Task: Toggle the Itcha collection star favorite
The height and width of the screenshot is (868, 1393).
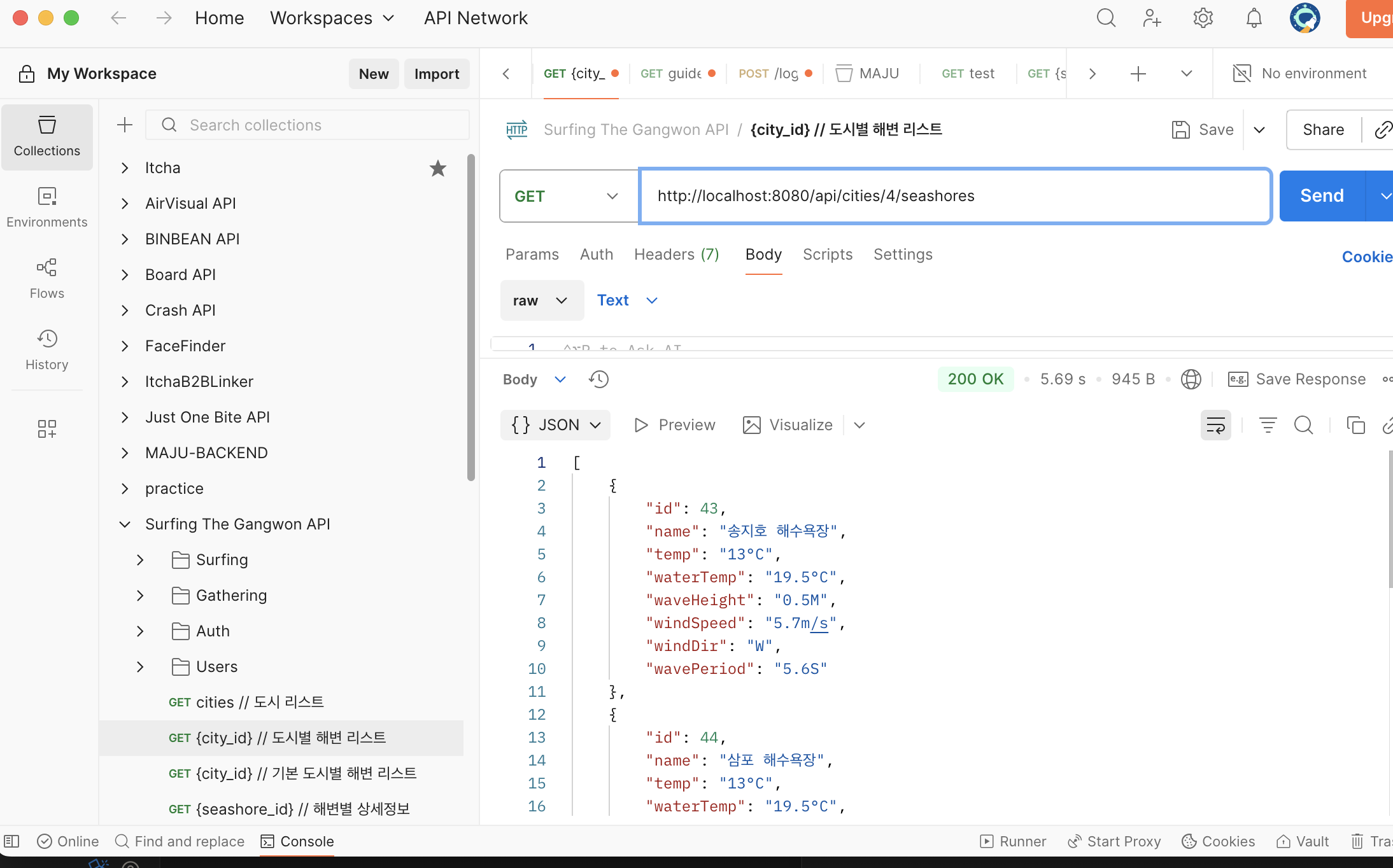Action: (438, 168)
